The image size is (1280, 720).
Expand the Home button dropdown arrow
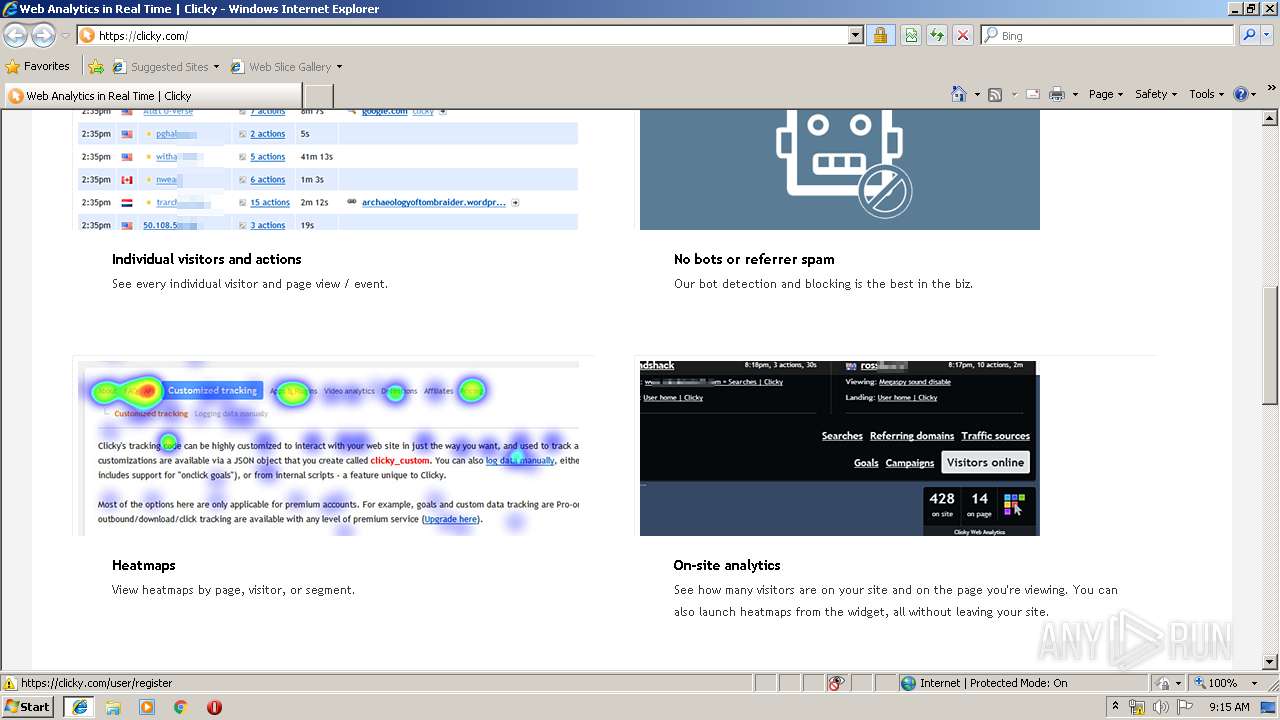coord(977,94)
